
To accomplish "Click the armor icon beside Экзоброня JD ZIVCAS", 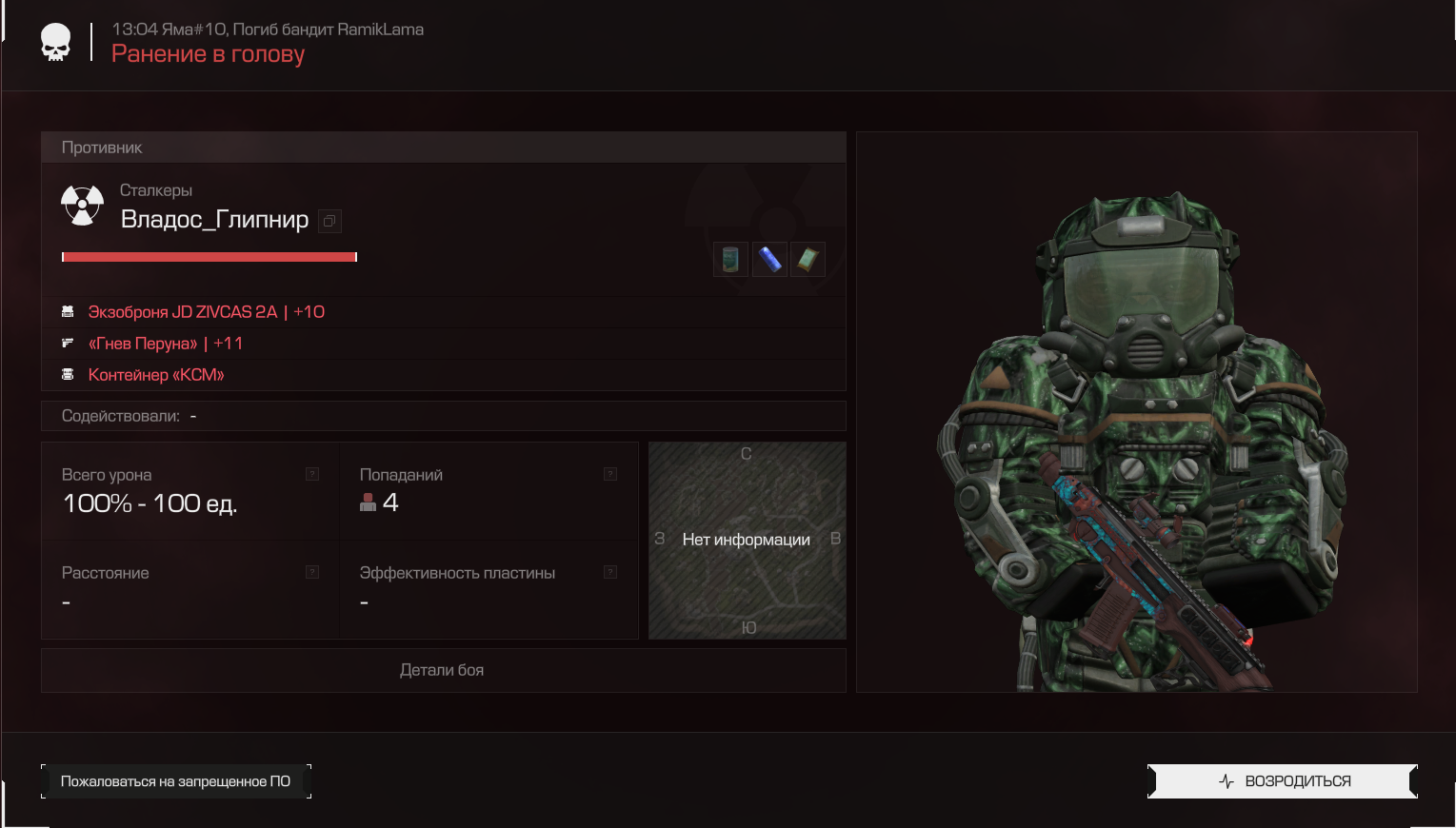I will tap(68, 312).
